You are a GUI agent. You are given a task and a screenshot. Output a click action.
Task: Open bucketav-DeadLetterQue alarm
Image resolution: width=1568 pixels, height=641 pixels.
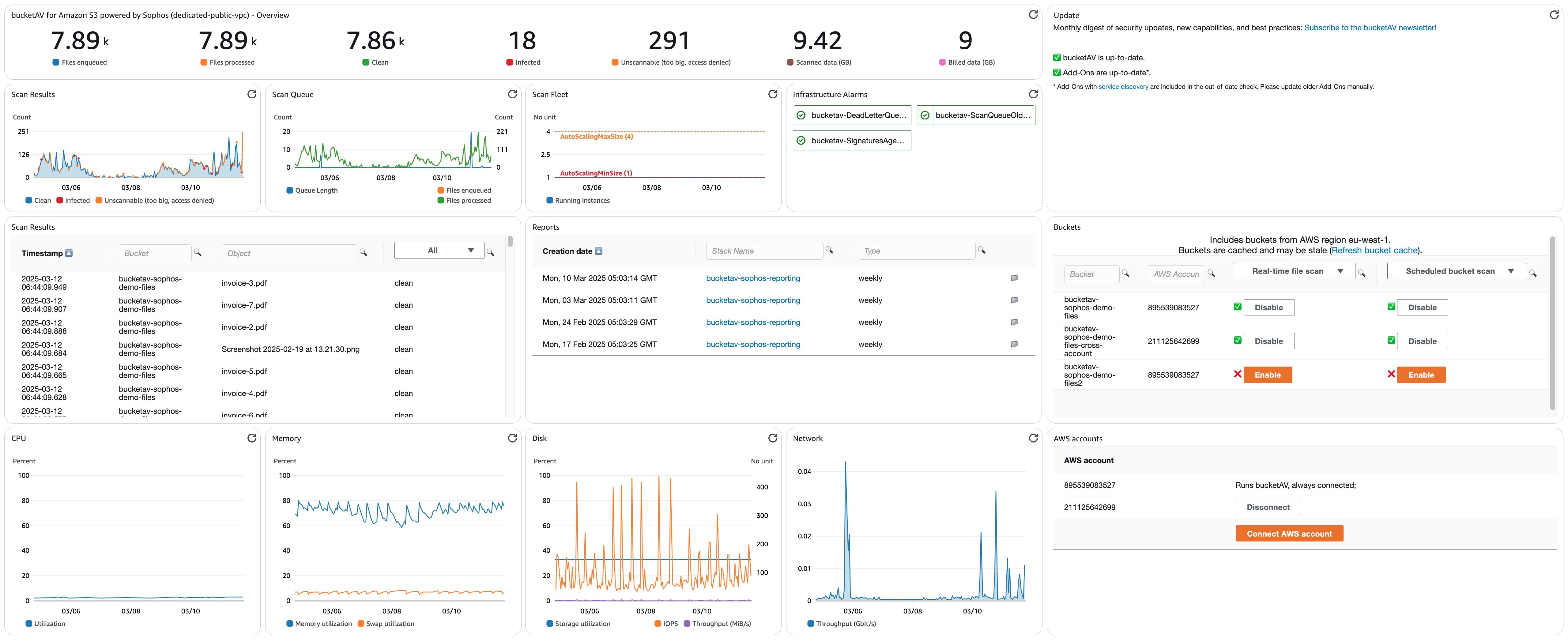(852, 115)
